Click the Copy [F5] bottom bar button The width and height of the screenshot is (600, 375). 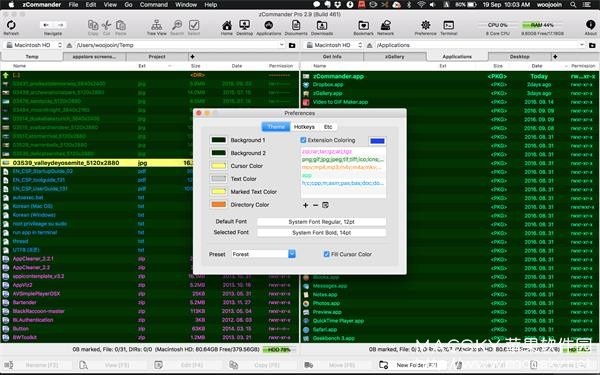pyautogui.click(x=254, y=365)
